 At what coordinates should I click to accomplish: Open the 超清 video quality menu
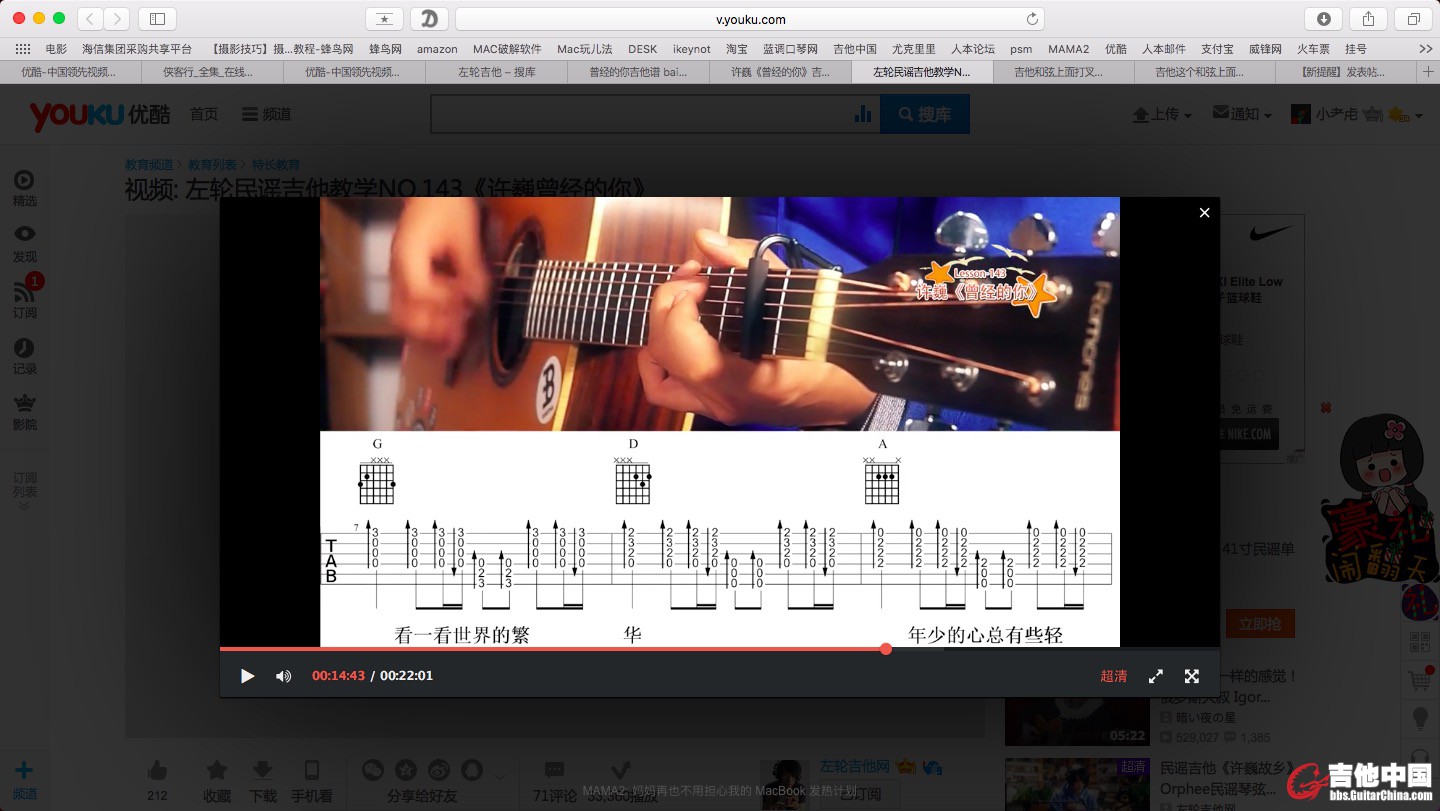click(1113, 676)
